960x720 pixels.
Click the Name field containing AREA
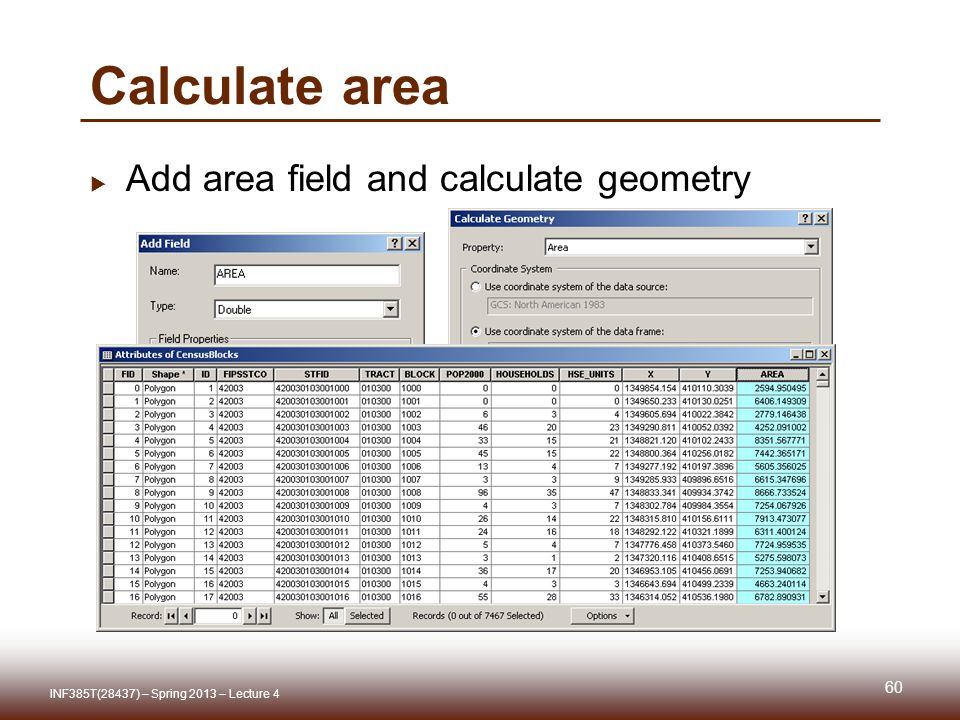point(307,274)
